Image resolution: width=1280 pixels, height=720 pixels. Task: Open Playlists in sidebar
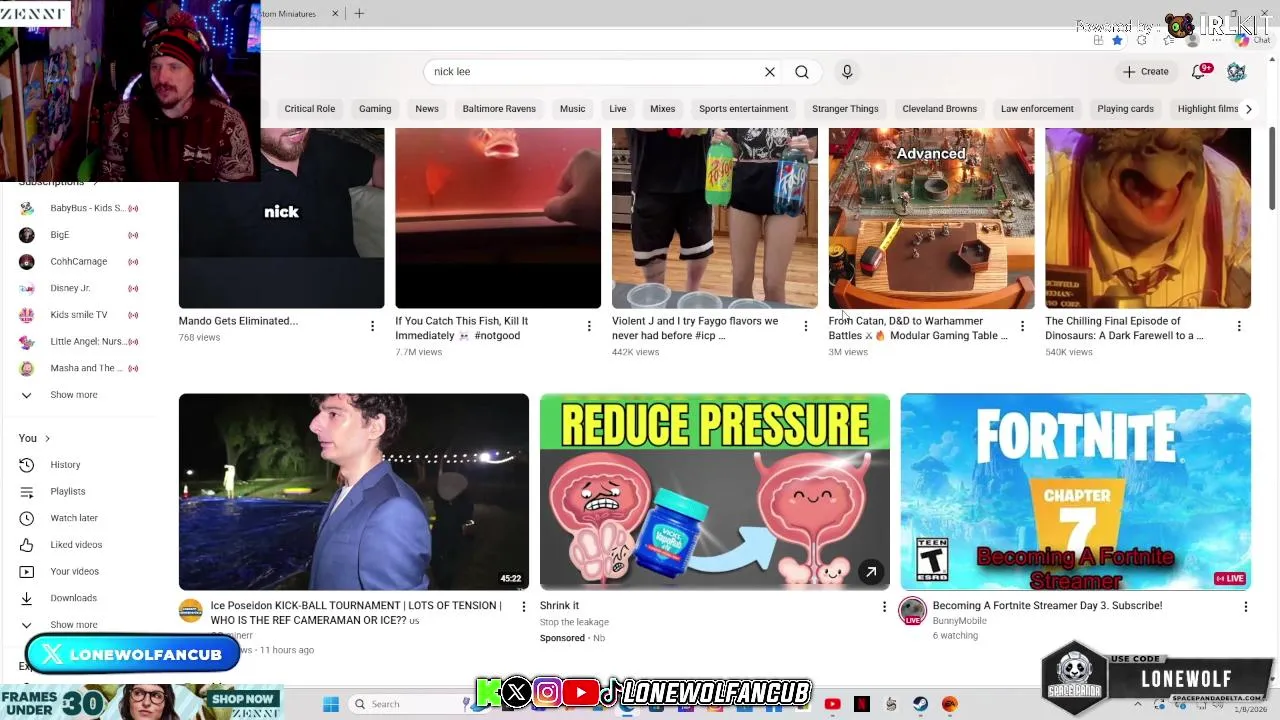pyautogui.click(x=80, y=492)
